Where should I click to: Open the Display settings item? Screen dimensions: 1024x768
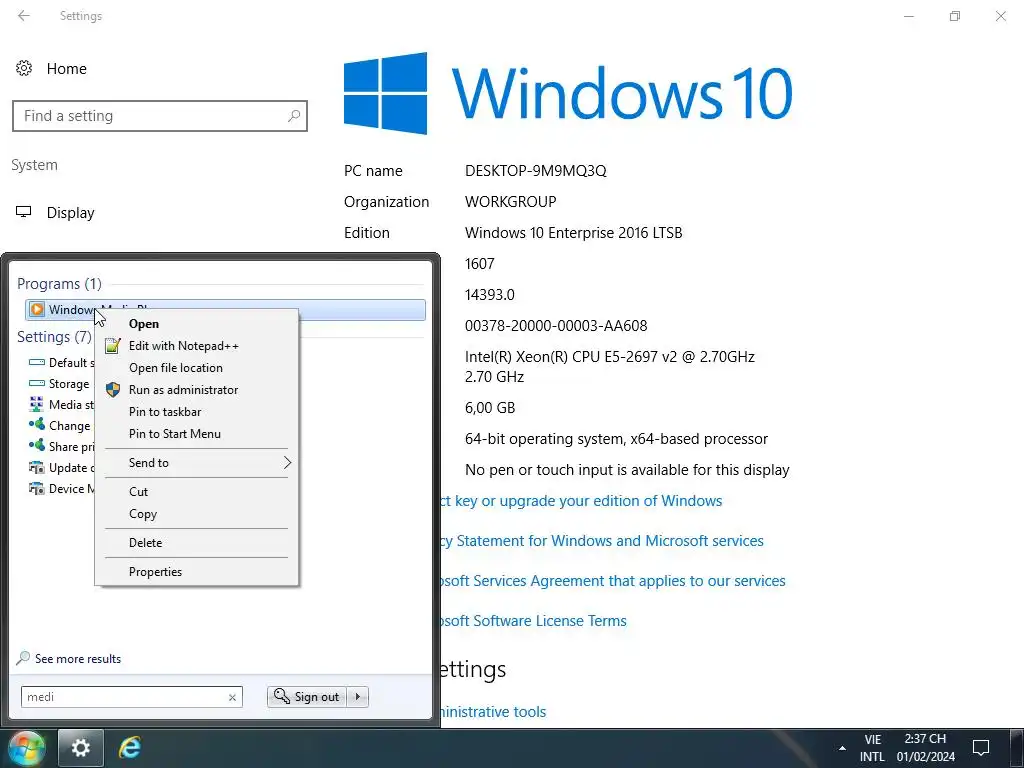coord(71,213)
